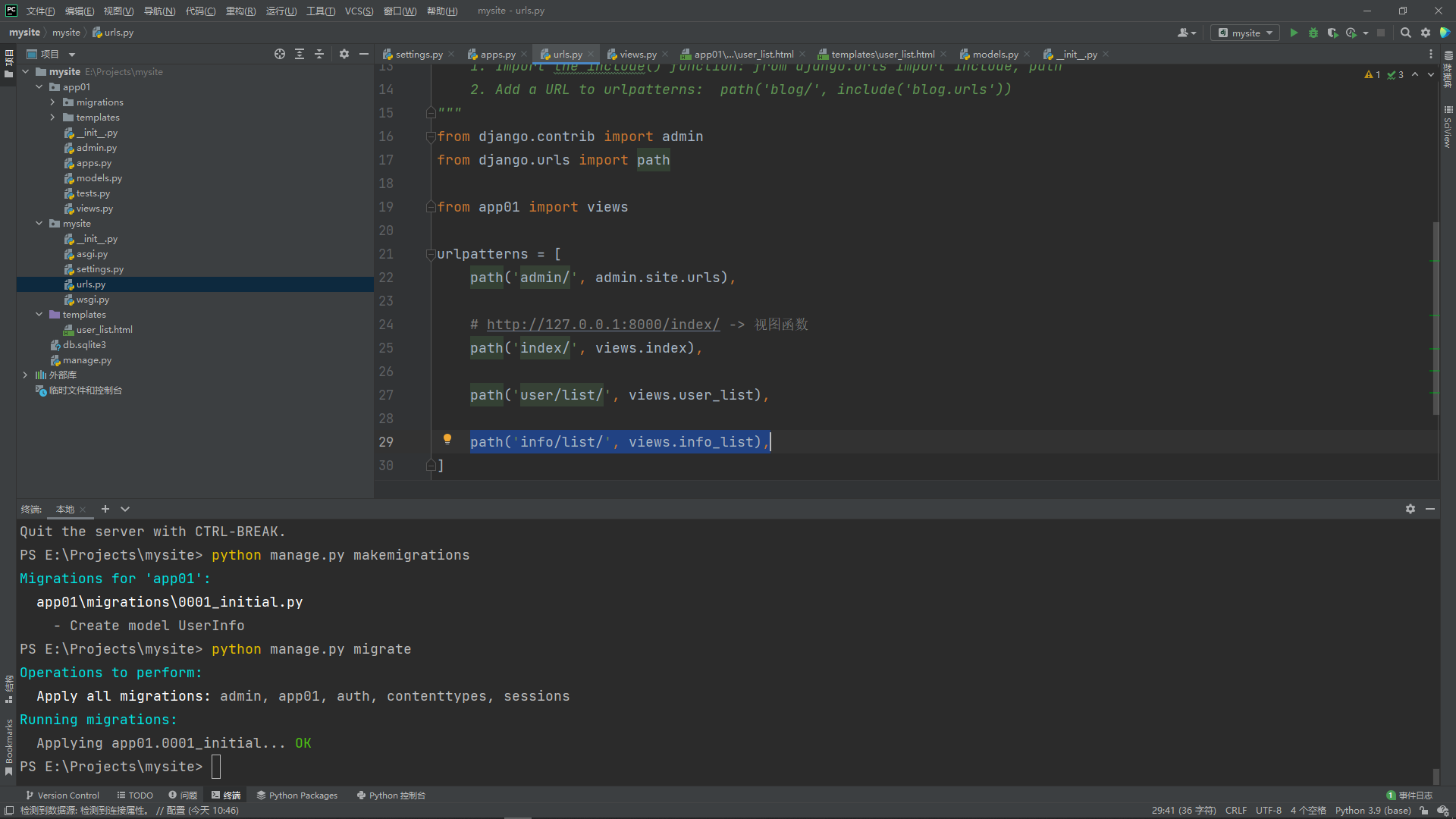Open the VCS menu

(x=359, y=11)
